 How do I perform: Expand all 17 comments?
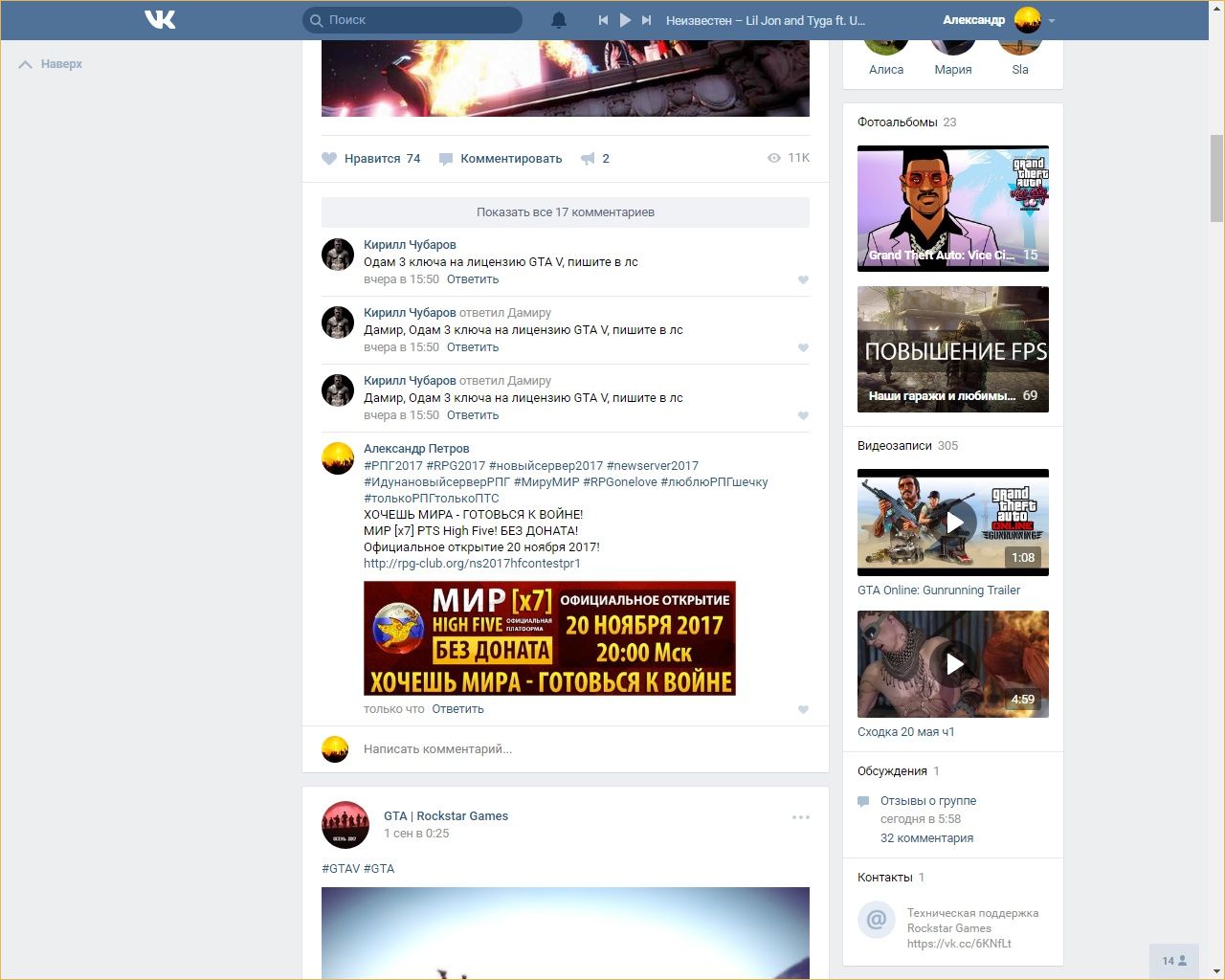(566, 212)
